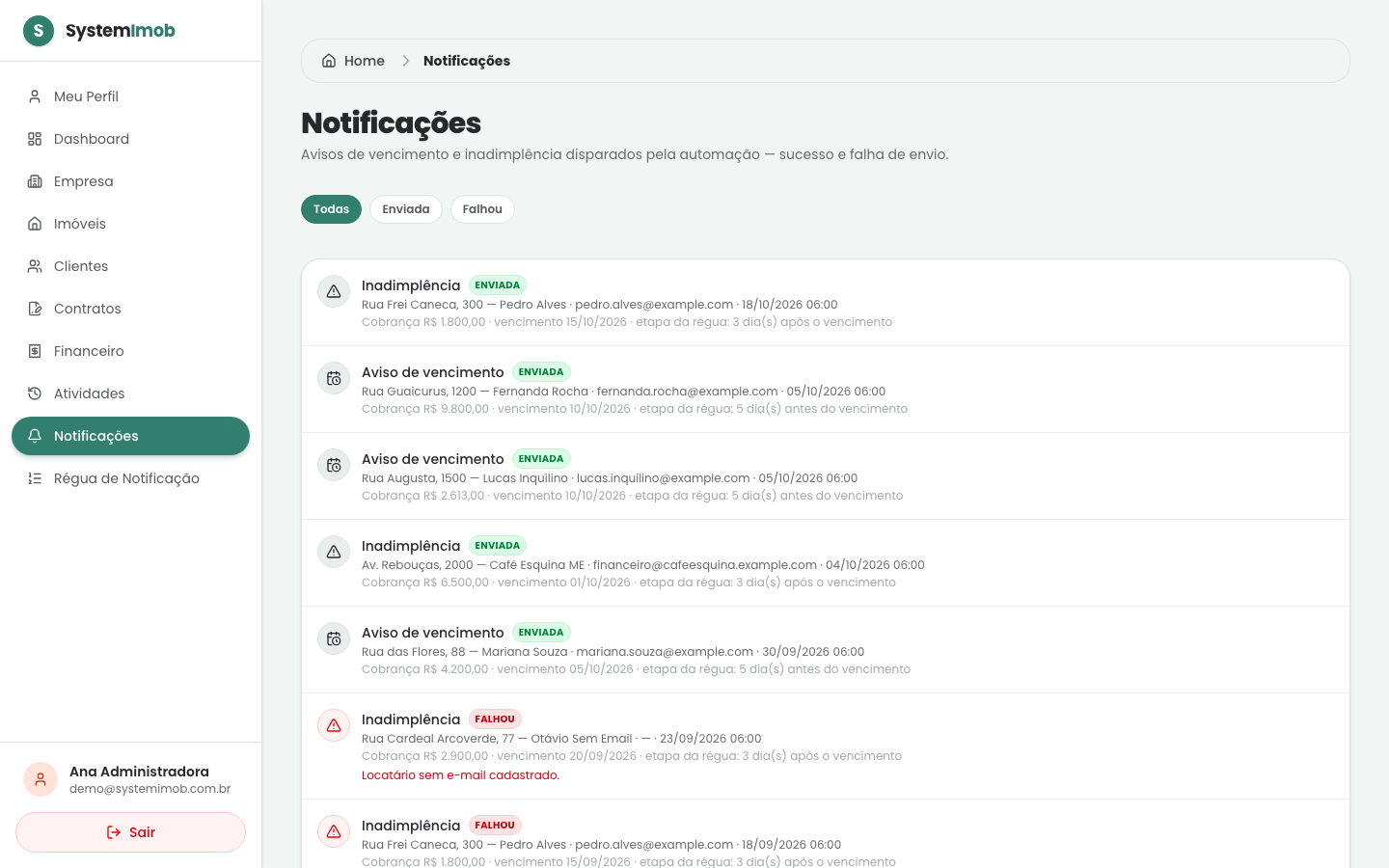Click the Meu Perfil user icon

tap(35, 96)
